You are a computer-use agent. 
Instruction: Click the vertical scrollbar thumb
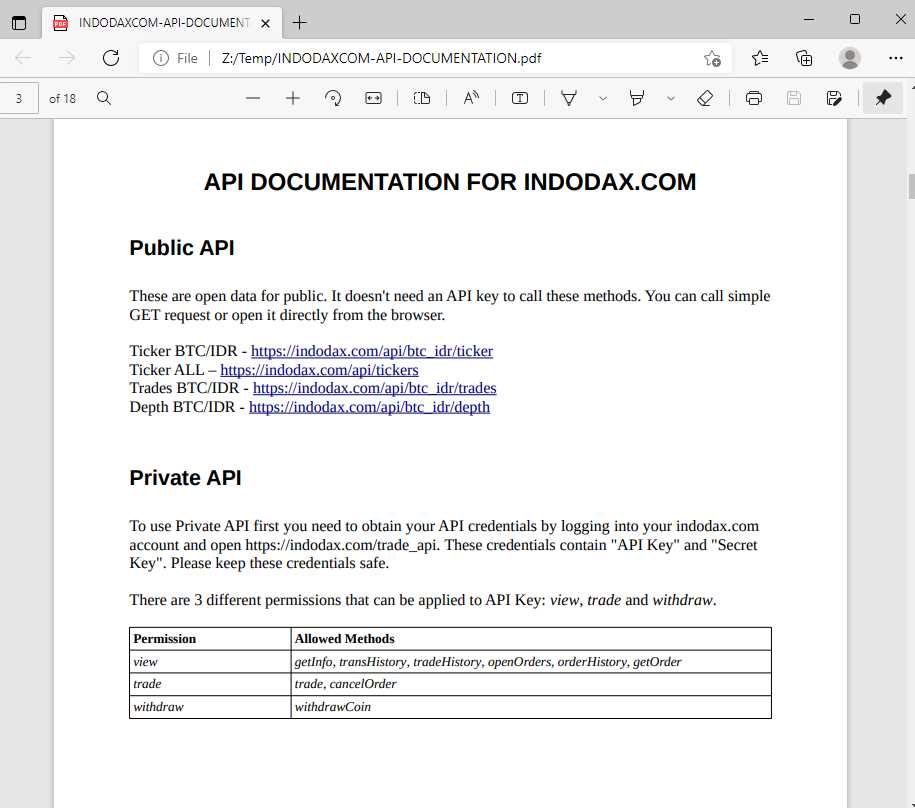pos(911,186)
